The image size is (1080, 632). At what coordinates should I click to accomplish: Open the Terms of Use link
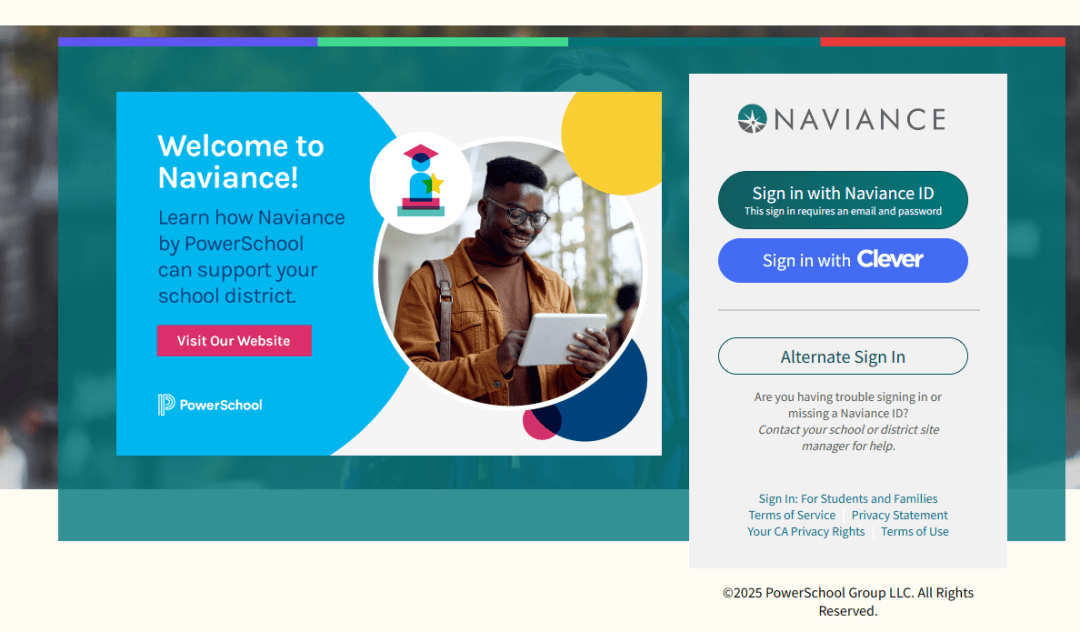point(915,531)
